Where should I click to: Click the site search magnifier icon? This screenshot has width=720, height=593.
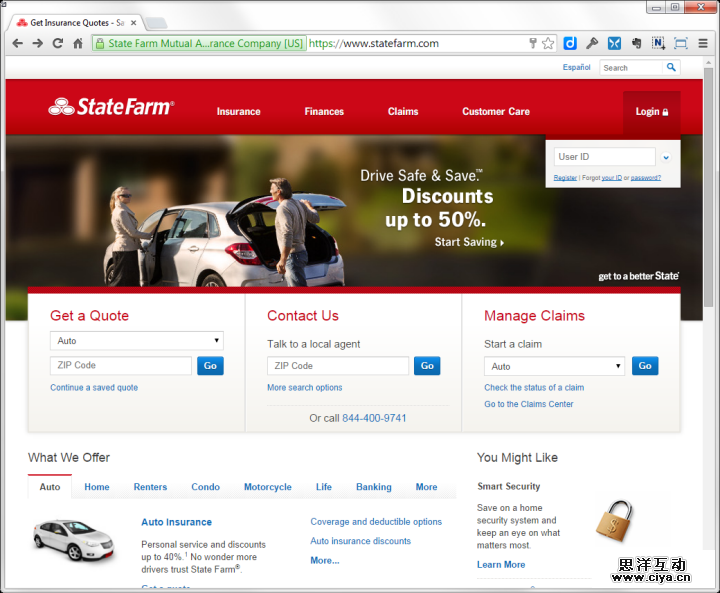(x=671, y=68)
